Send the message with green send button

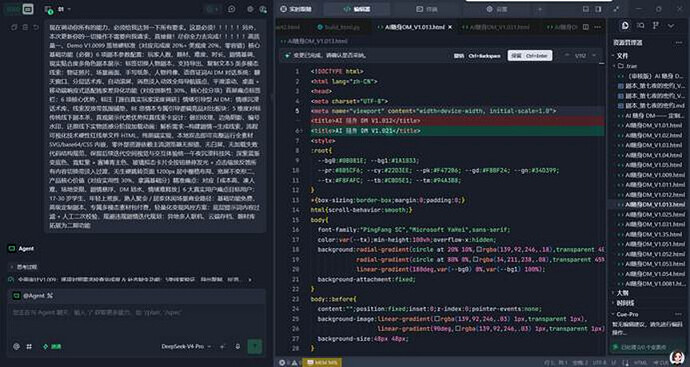[254, 347]
